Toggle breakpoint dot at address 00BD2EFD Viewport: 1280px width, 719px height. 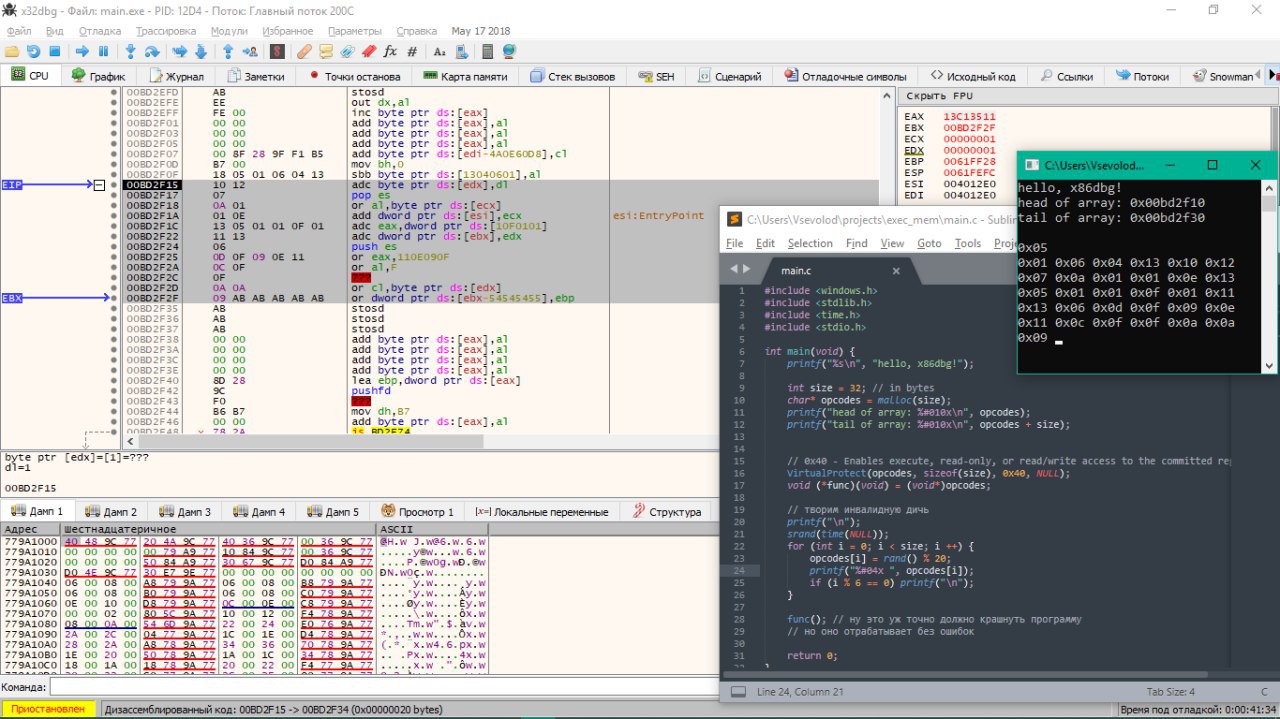tap(115, 92)
